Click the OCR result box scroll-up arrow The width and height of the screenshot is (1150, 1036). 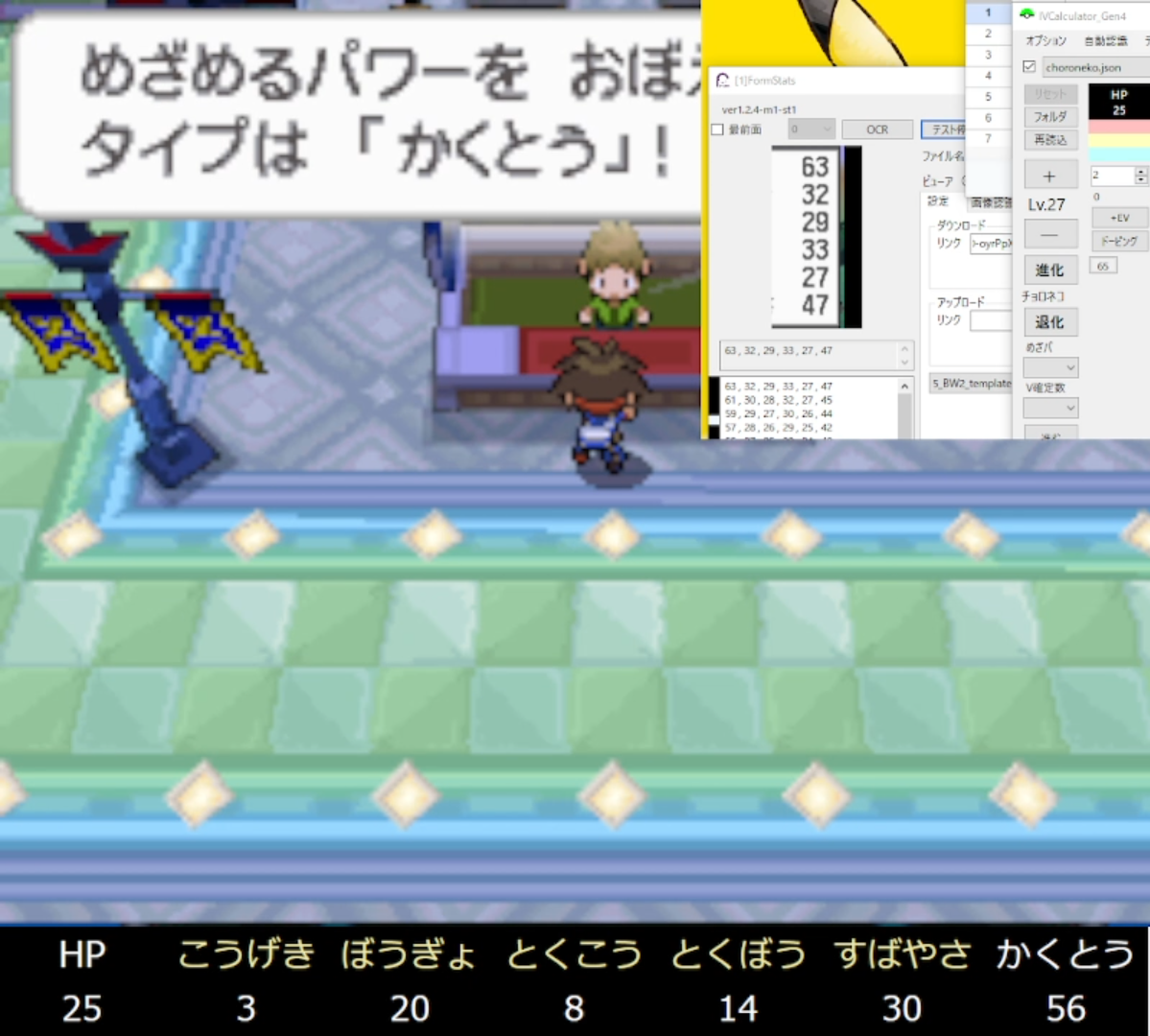[x=904, y=348]
